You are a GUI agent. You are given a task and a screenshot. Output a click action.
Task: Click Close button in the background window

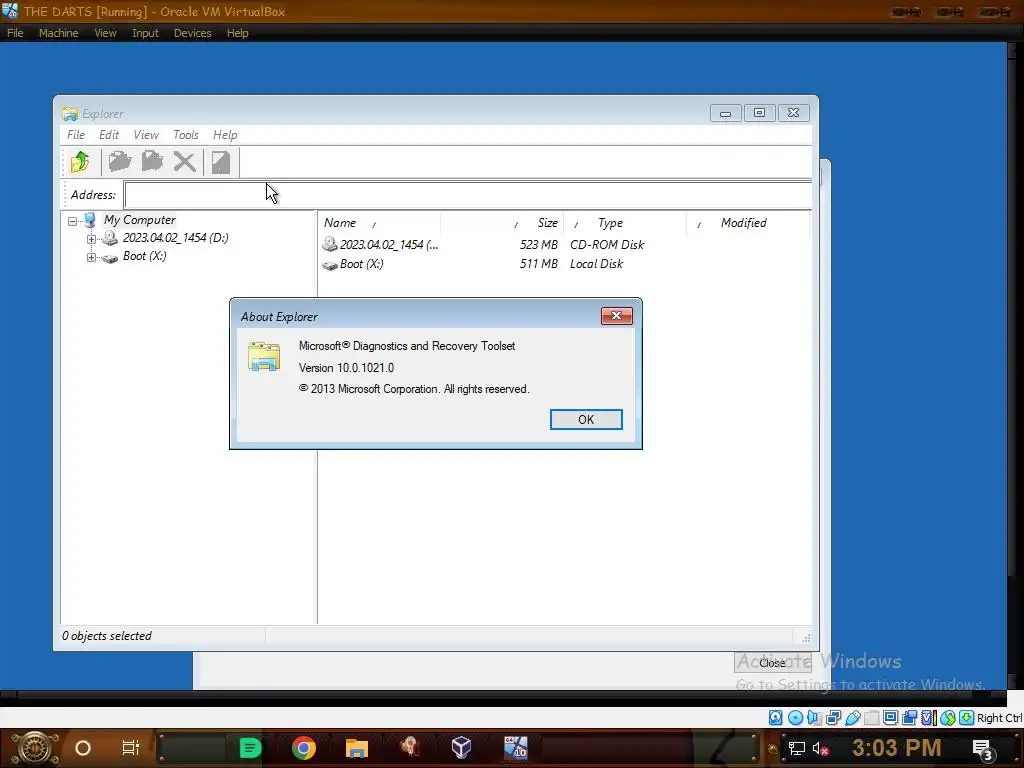(772, 663)
